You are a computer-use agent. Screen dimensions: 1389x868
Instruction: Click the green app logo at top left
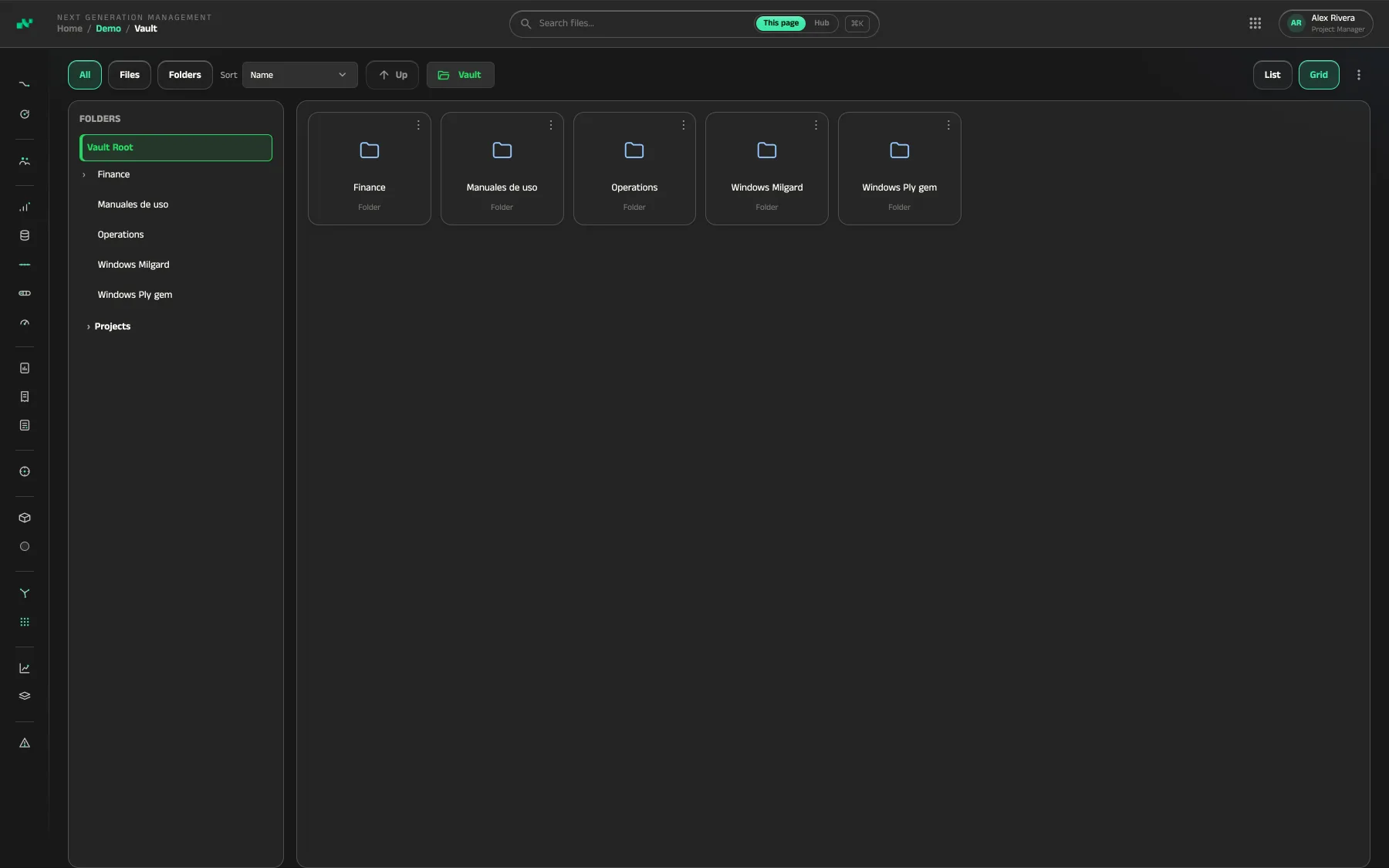[x=25, y=23]
